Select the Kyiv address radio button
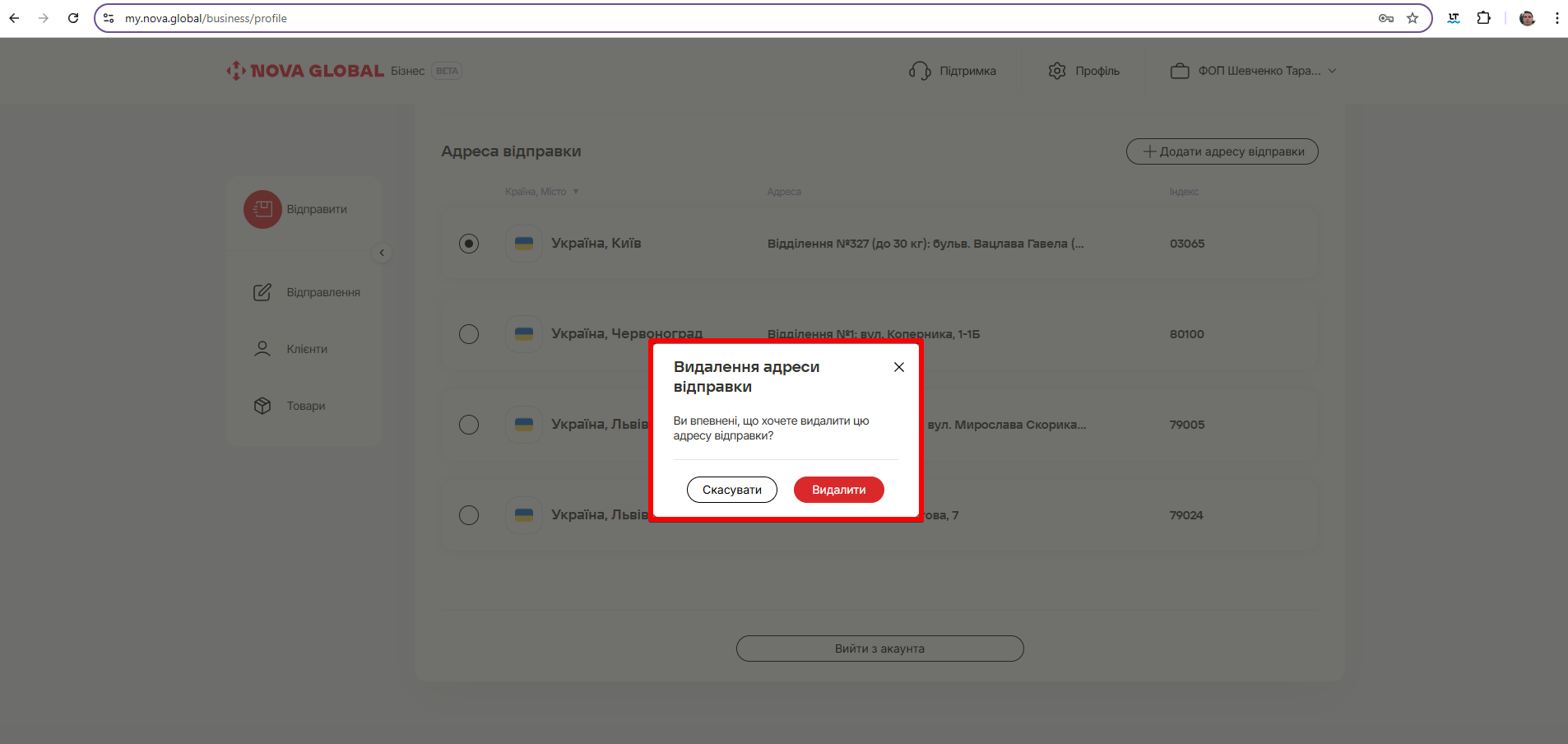Viewport: 1568px width, 744px height. pos(469,244)
